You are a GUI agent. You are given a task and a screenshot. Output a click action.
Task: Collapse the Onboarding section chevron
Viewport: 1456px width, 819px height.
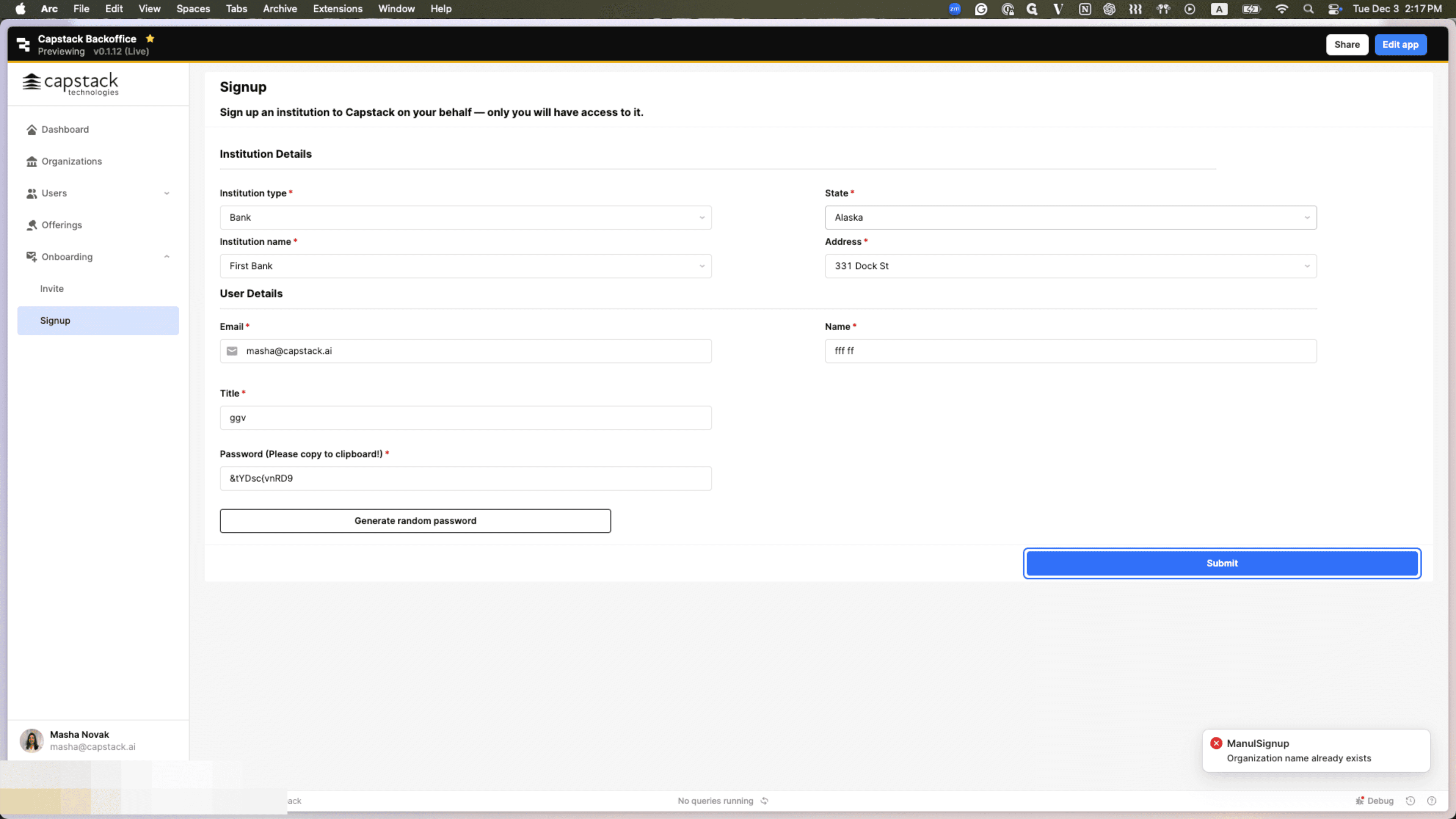coord(167,257)
